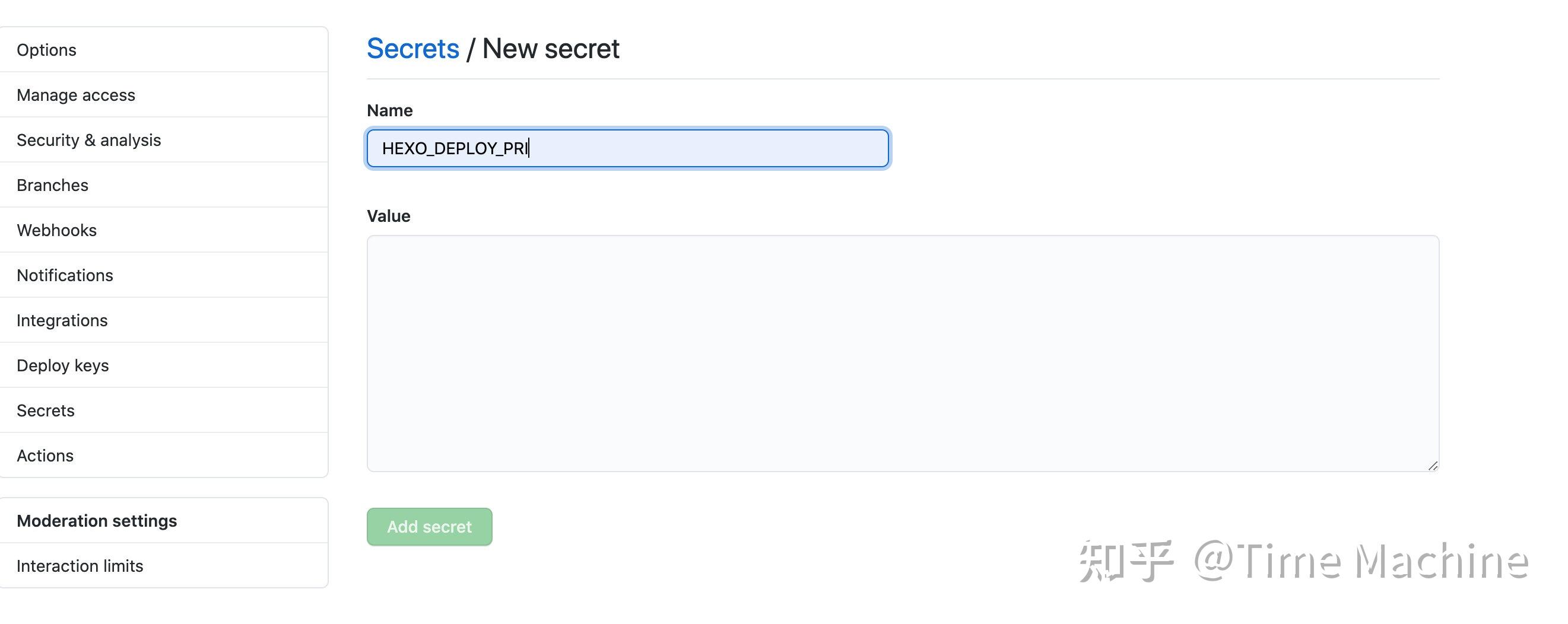Open Security & analysis section
The height and width of the screenshot is (624, 1568).
89,140
